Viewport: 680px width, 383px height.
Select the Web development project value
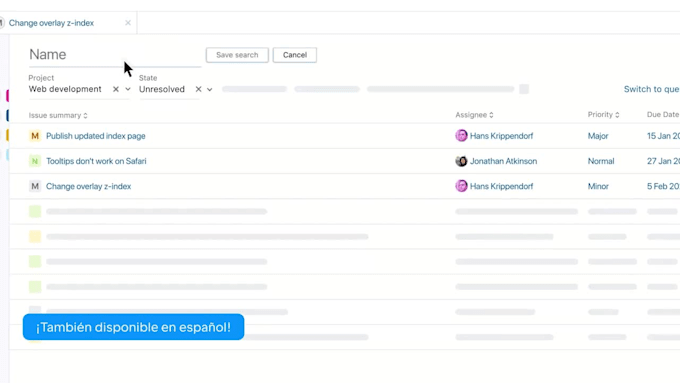[x=65, y=89]
